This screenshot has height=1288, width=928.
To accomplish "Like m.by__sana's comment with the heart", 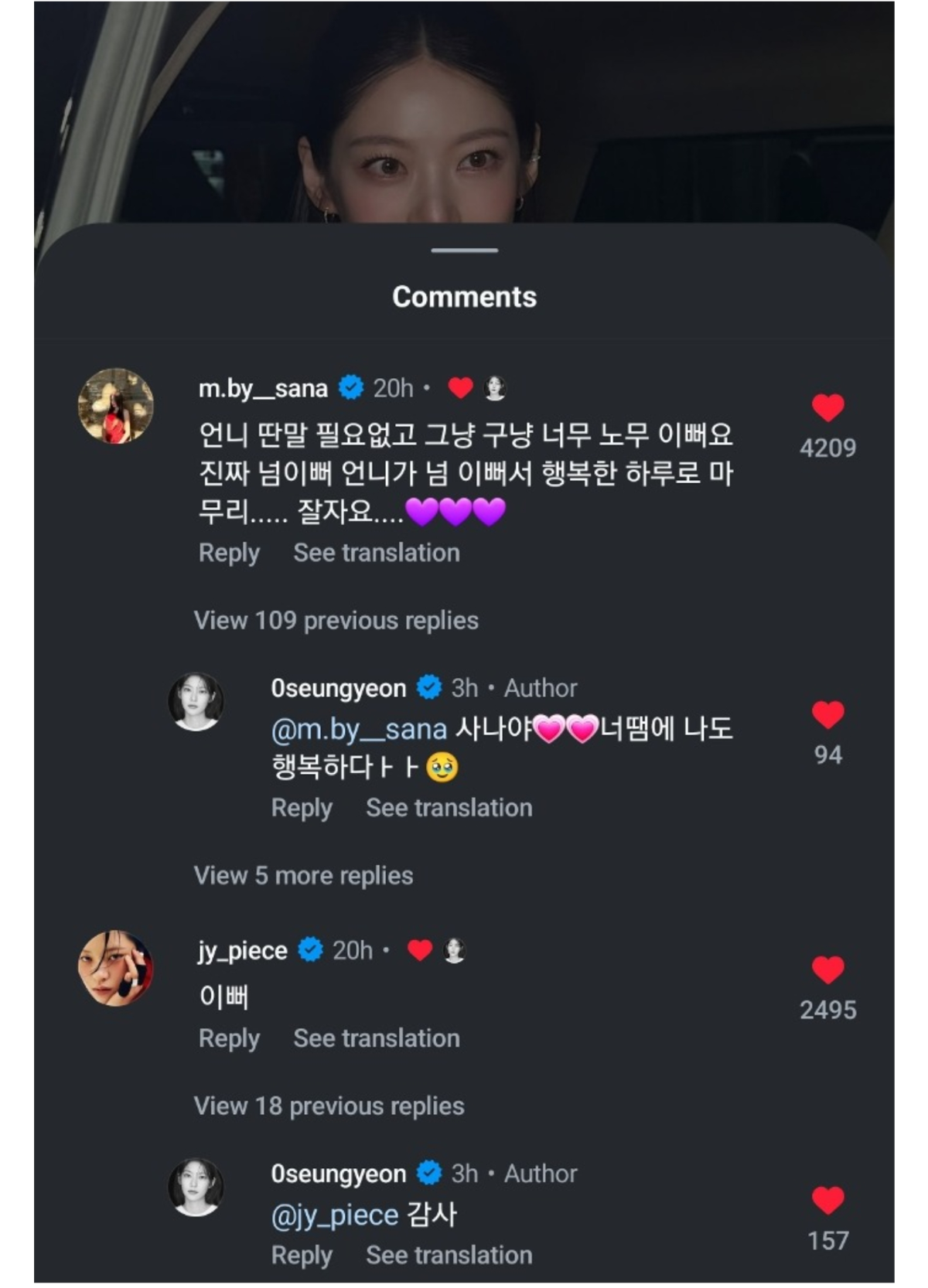I will [x=827, y=408].
